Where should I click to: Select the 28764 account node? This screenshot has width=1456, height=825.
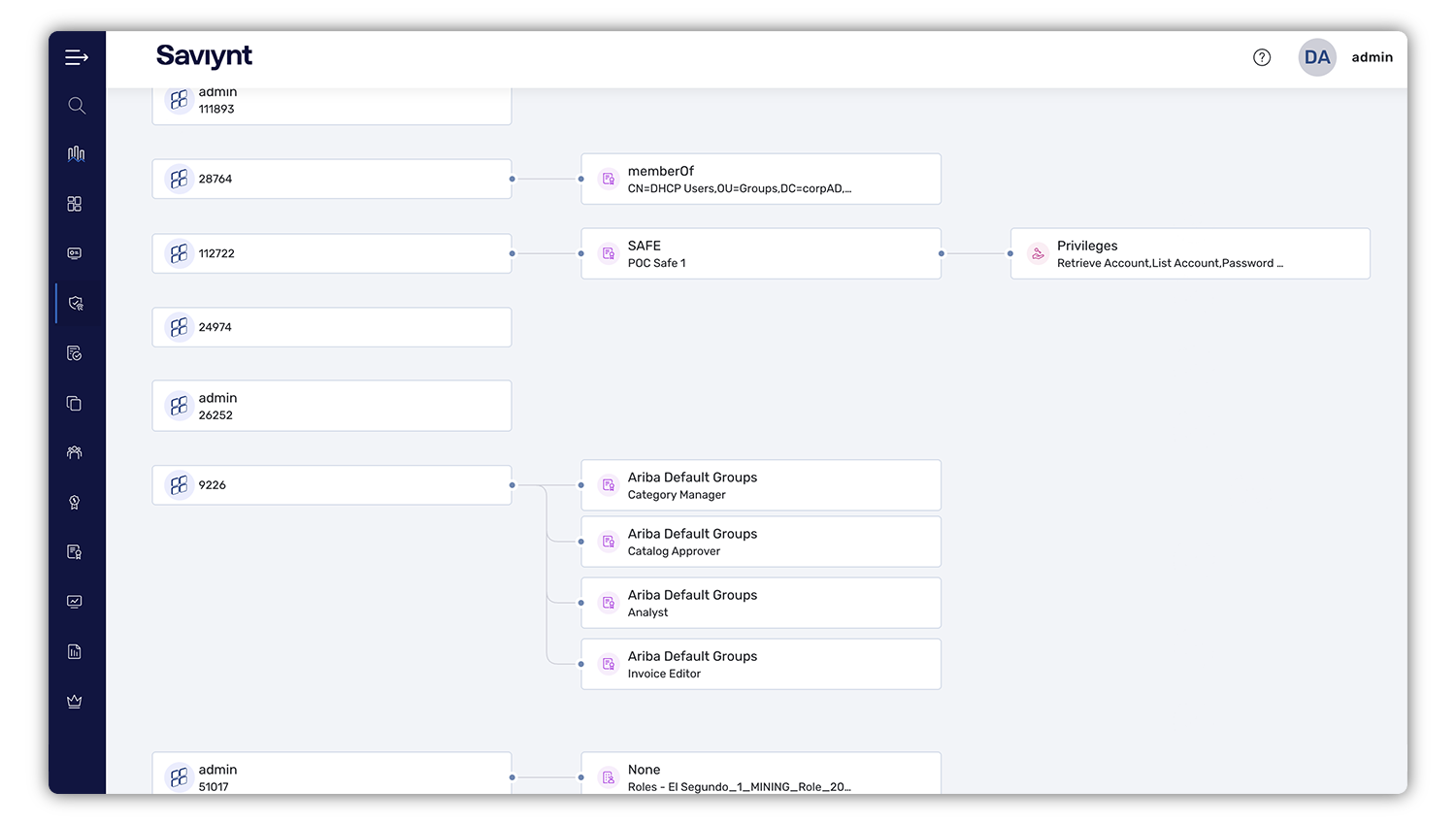click(x=331, y=179)
